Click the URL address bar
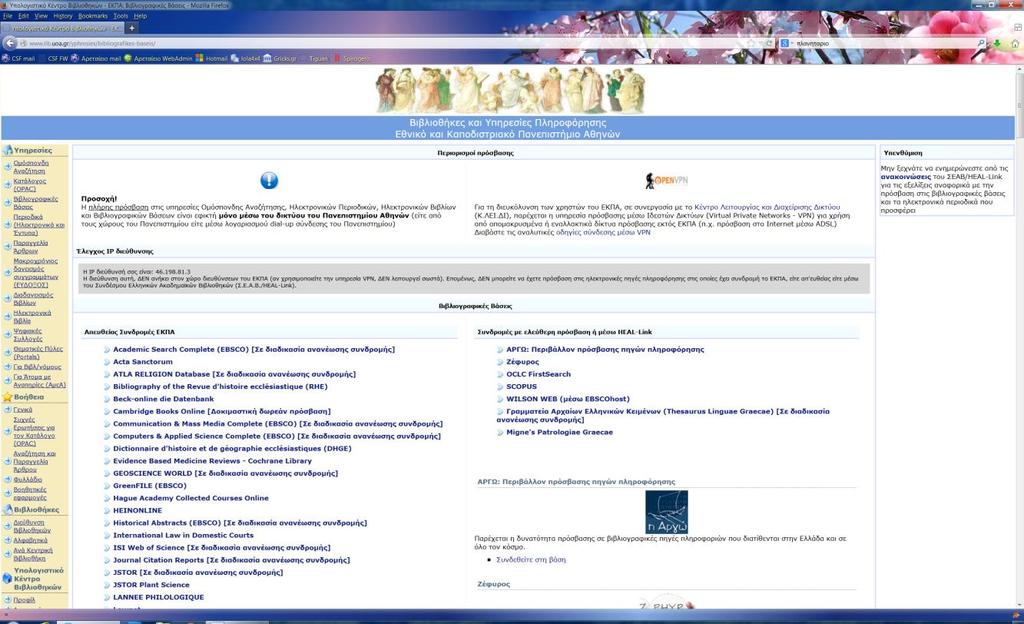 coord(385,43)
